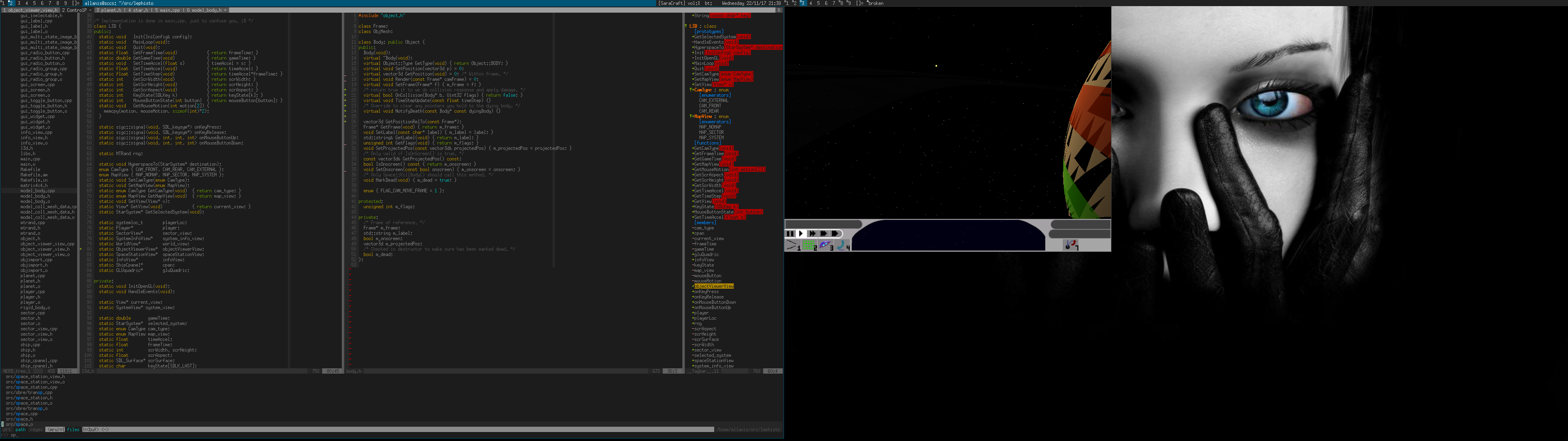Click the purple spaceship info icon
Image resolution: width=1568 pixels, height=441 pixels.
[x=825, y=245]
